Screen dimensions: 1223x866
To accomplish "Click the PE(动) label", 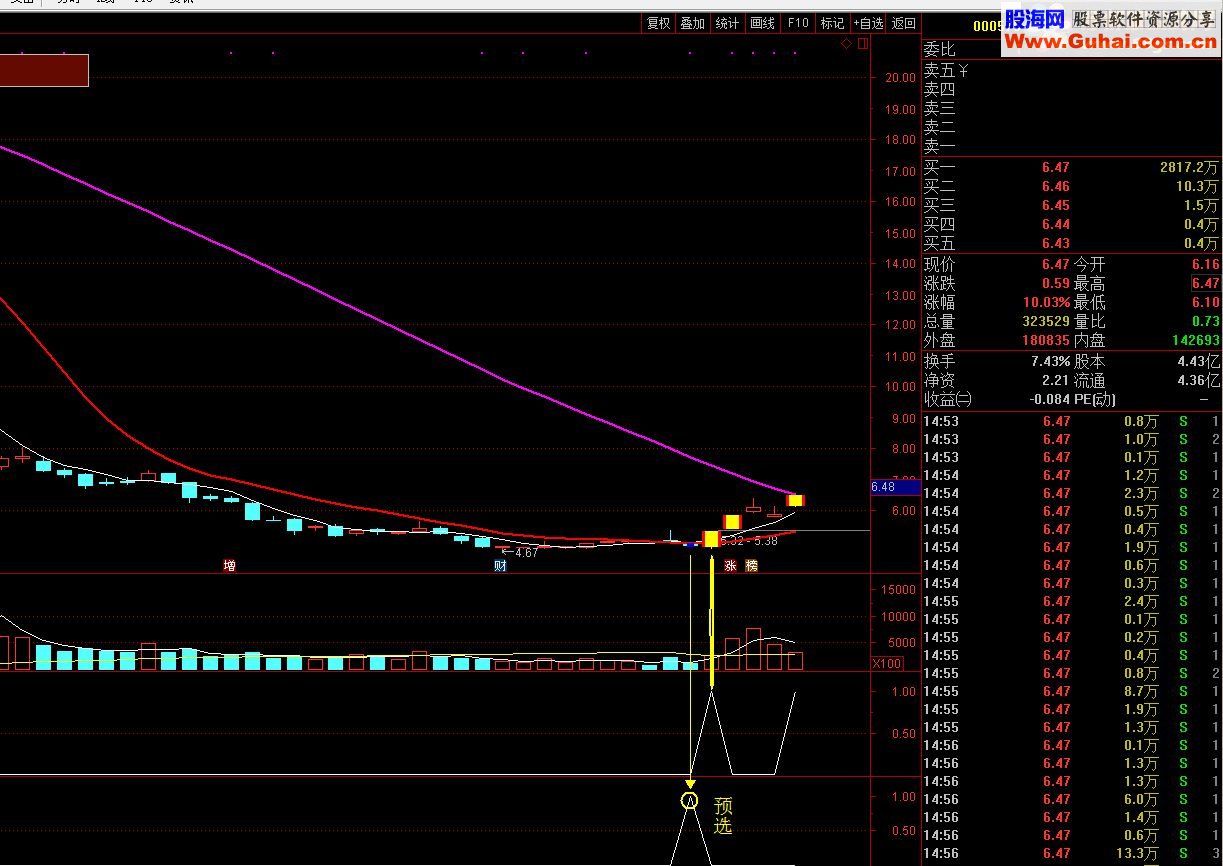I will point(1095,399).
